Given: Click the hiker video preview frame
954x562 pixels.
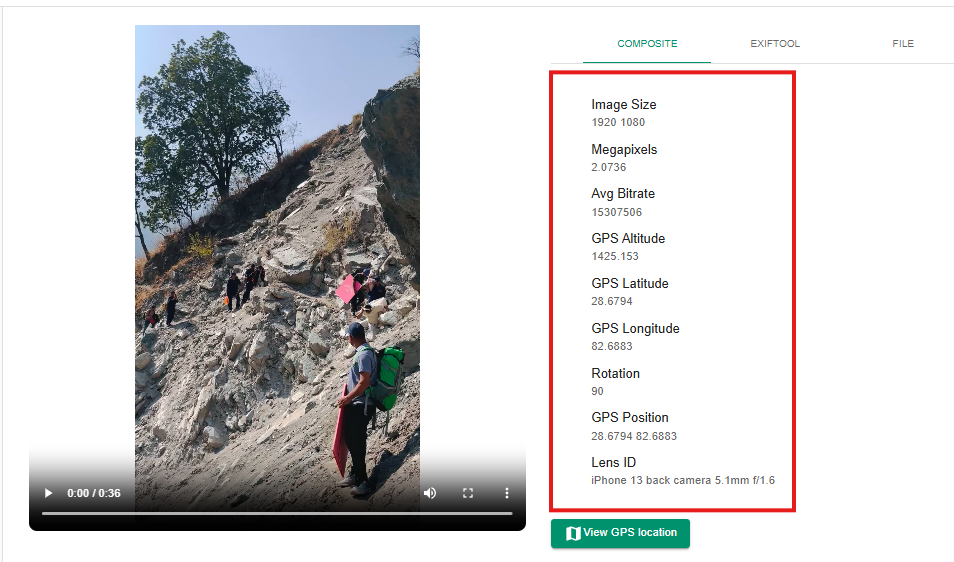Looking at the screenshot, I should coord(277,250).
